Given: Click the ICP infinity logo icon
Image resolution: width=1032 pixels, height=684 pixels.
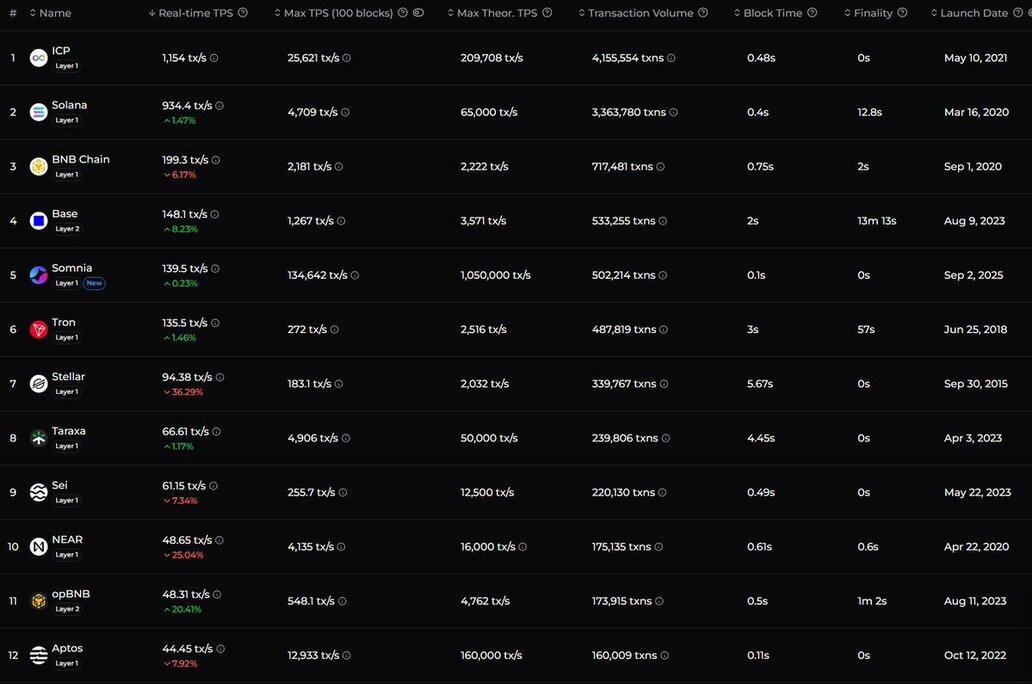Looking at the screenshot, I should pyautogui.click(x=39, y=58).
